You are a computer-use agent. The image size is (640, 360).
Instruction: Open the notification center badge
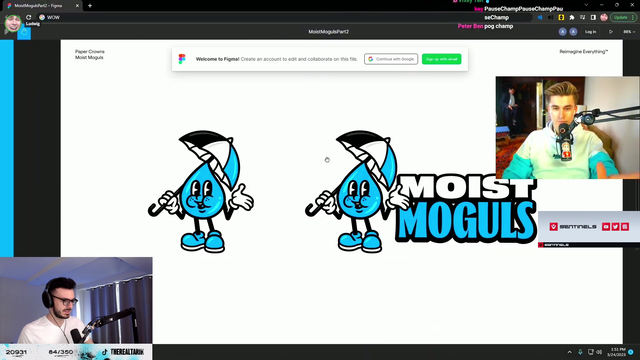631,352
